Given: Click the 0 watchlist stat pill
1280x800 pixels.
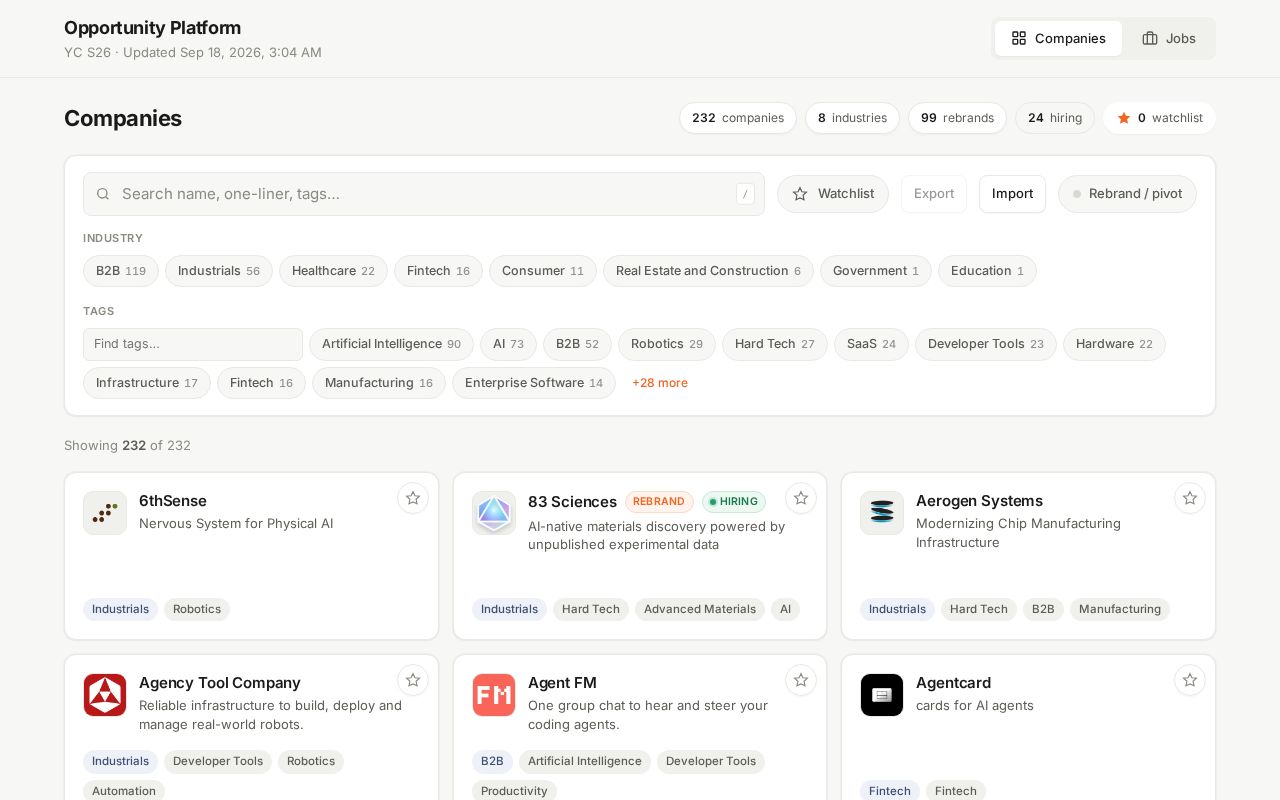Looking at the screenshot, I should [1159, 118].
